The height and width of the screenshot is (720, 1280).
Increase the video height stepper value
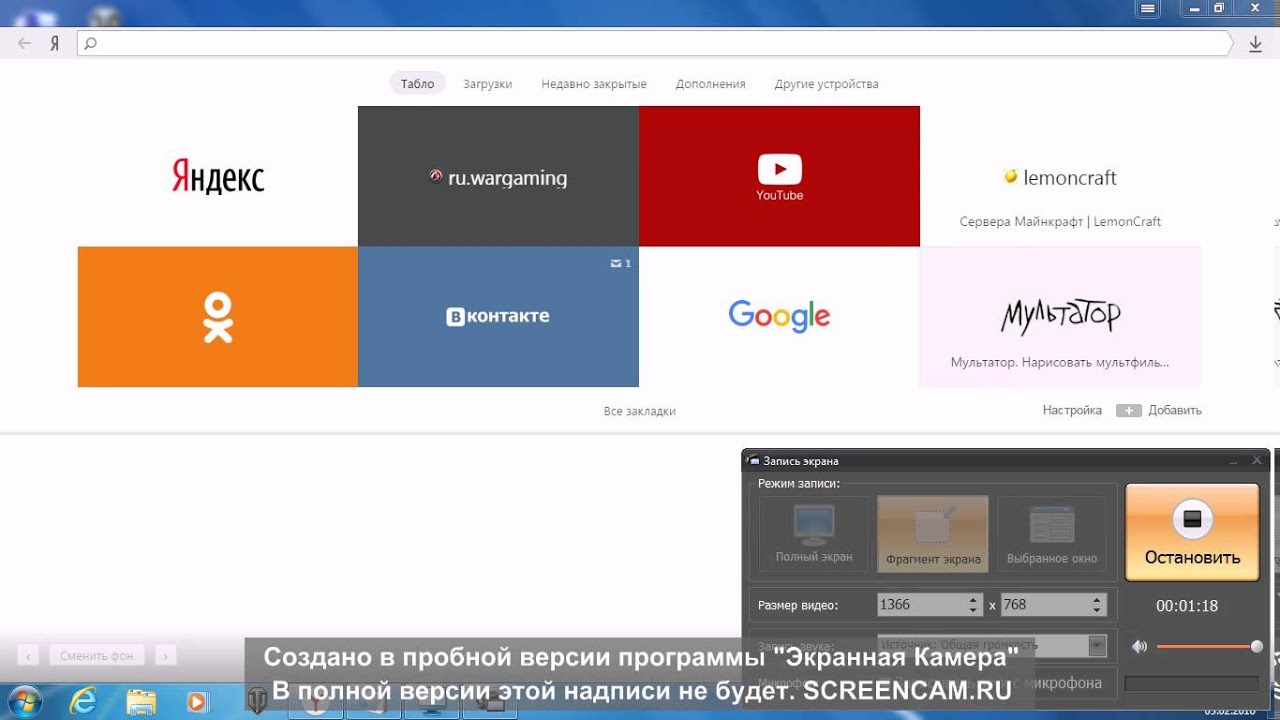[x=1097, y=600]
